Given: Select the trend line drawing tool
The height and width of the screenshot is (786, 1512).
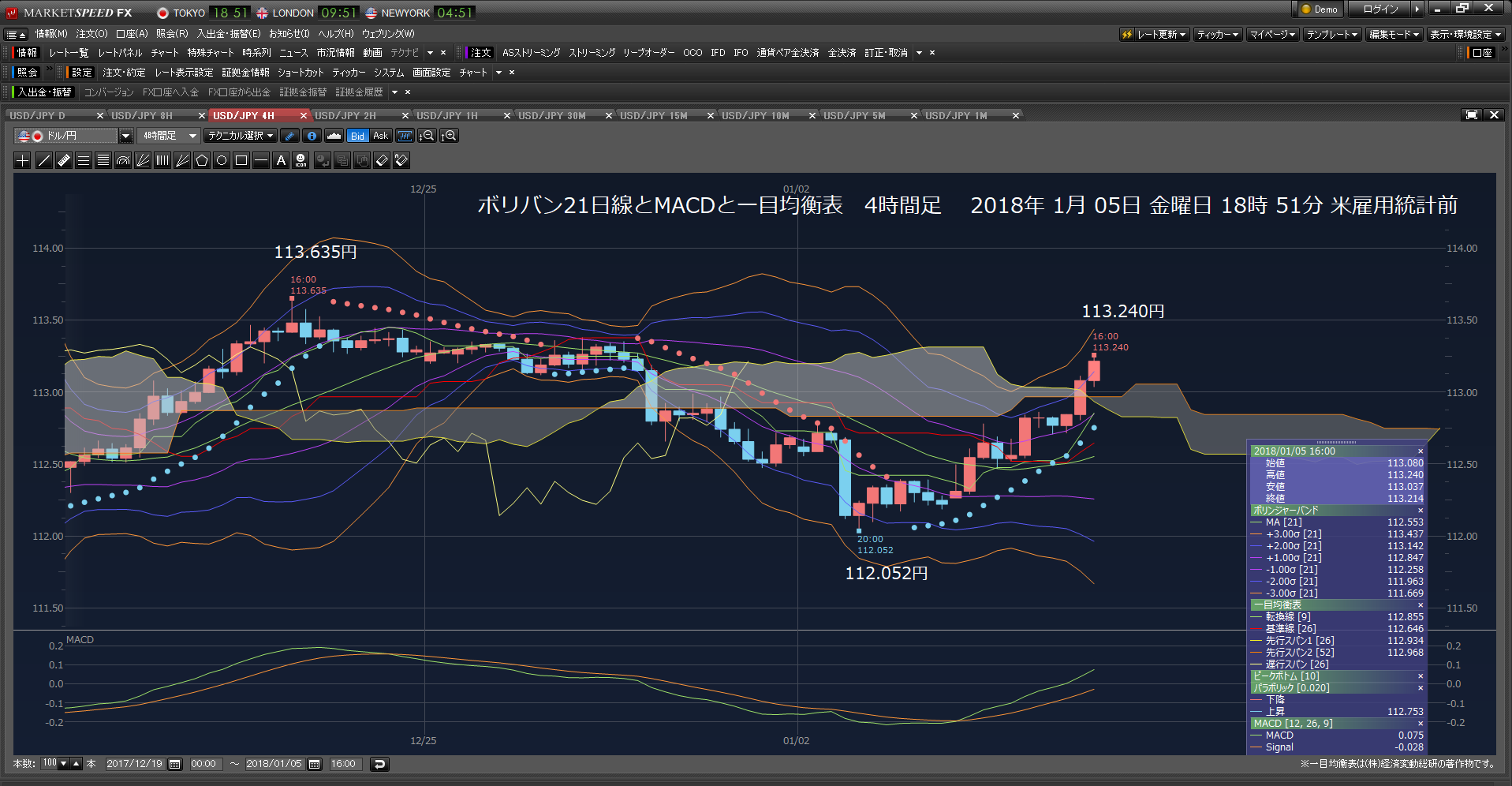Looking at the screenshot, I should (x=44, y=160).
